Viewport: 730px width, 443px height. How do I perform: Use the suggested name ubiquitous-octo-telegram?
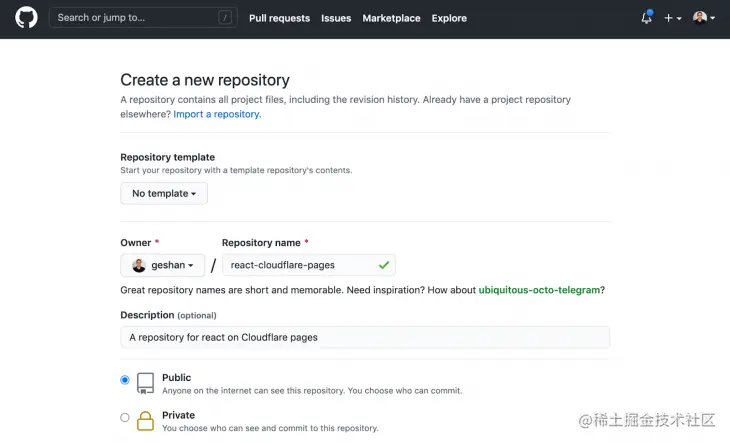(539, 290)
